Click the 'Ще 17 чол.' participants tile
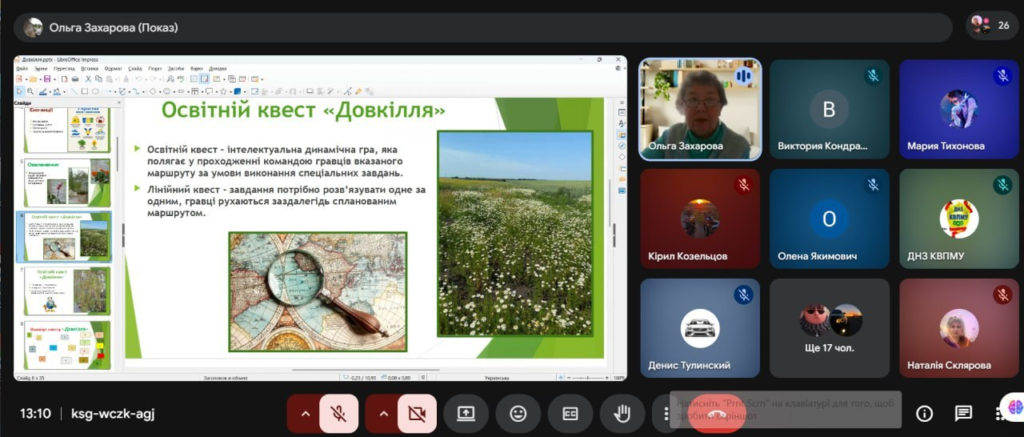 (829, 328)
